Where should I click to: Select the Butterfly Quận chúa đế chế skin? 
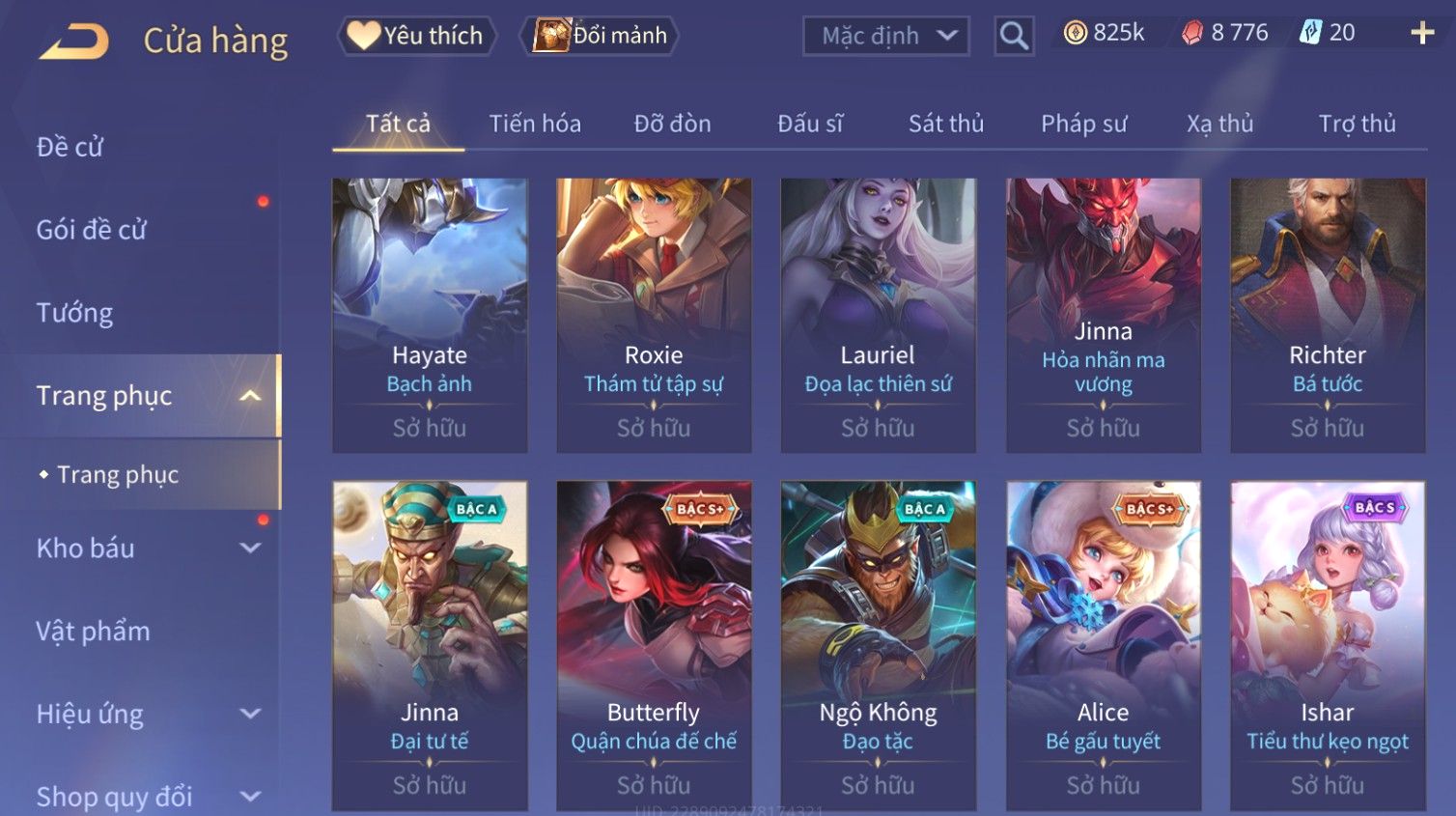[654, 645]
